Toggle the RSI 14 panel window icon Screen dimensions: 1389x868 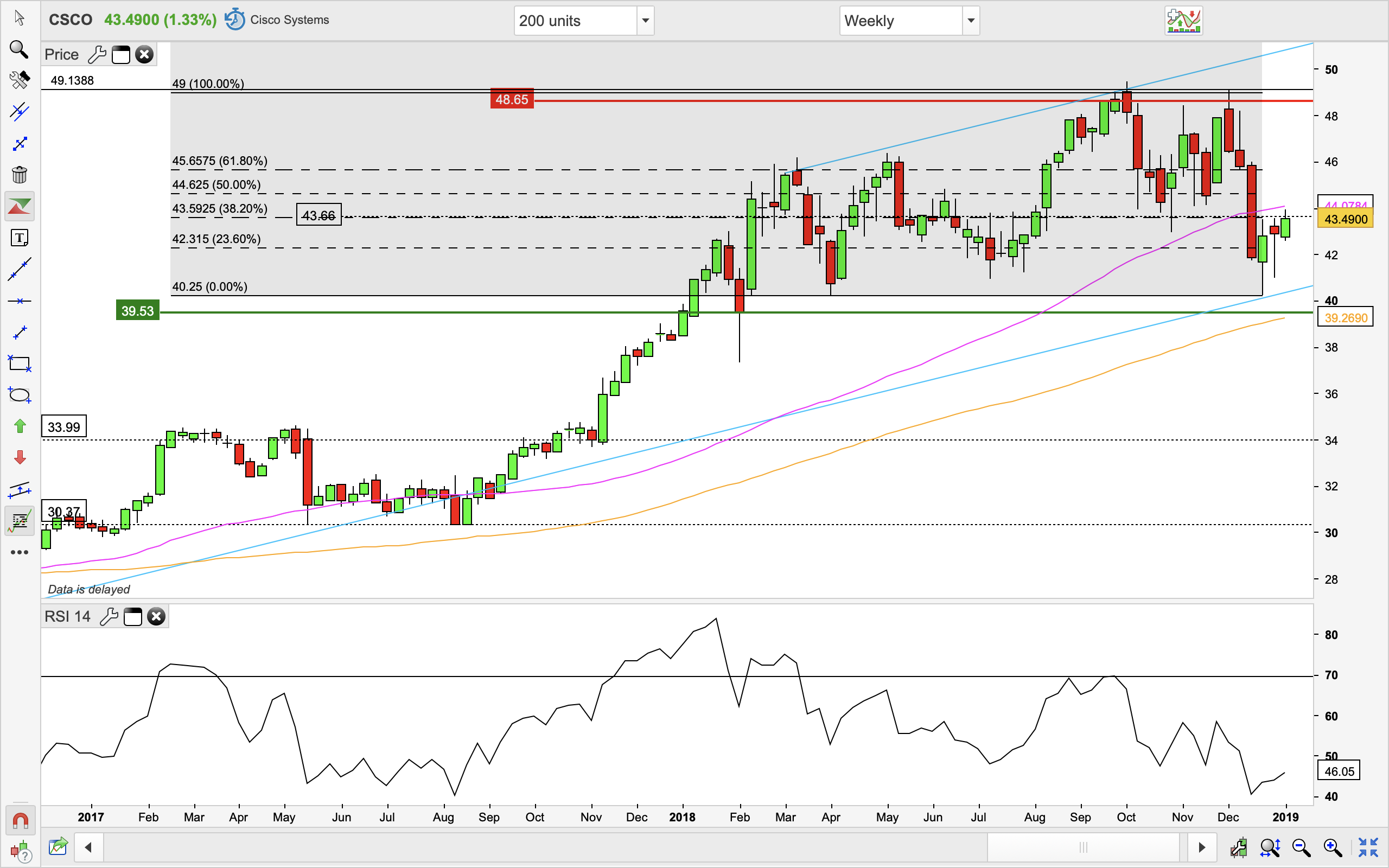coord(132,617)
